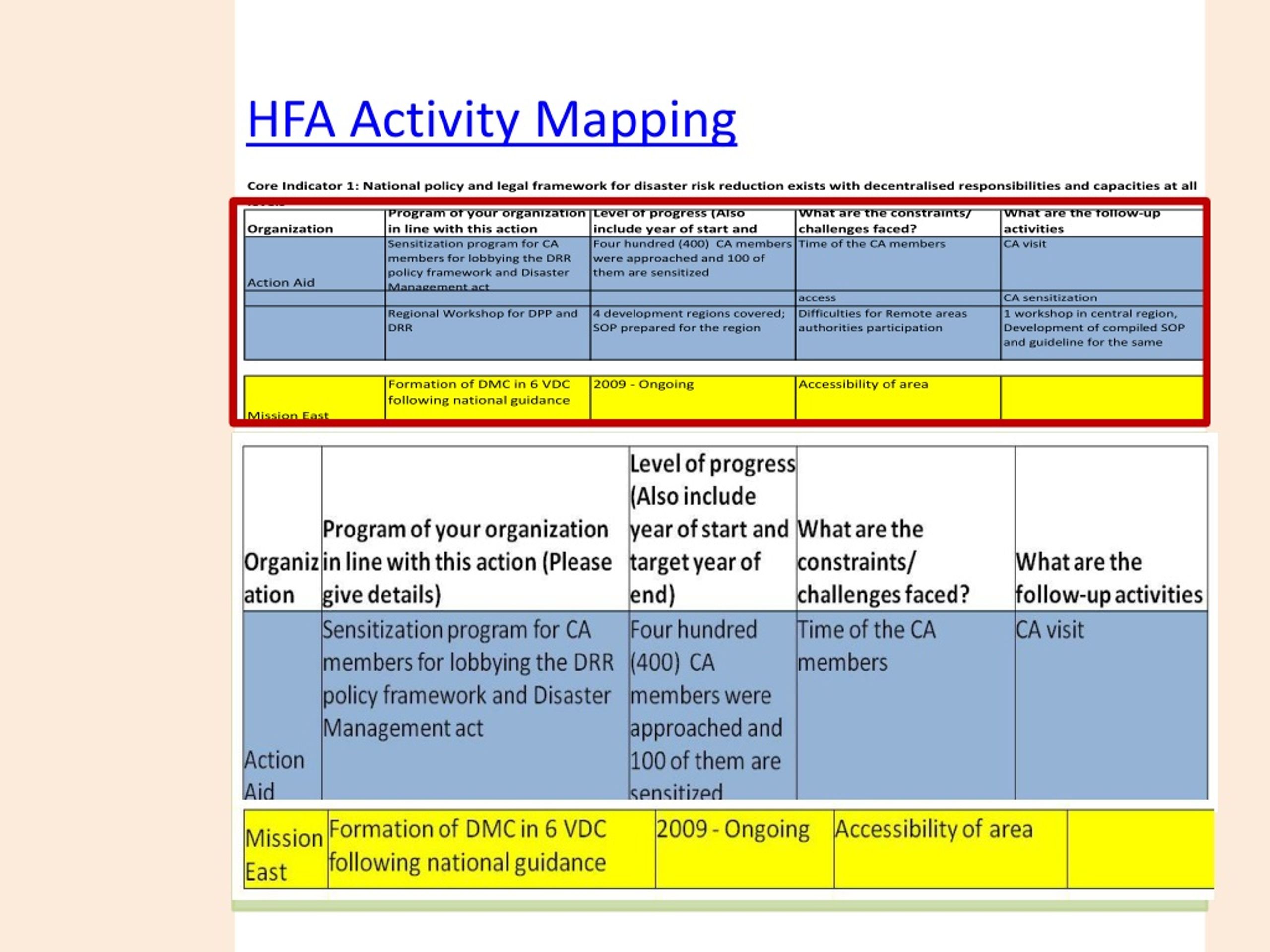Select large 'Mission East' cell
The width and height of the screenshot is (1270, 952).
(x=286, y=849)
